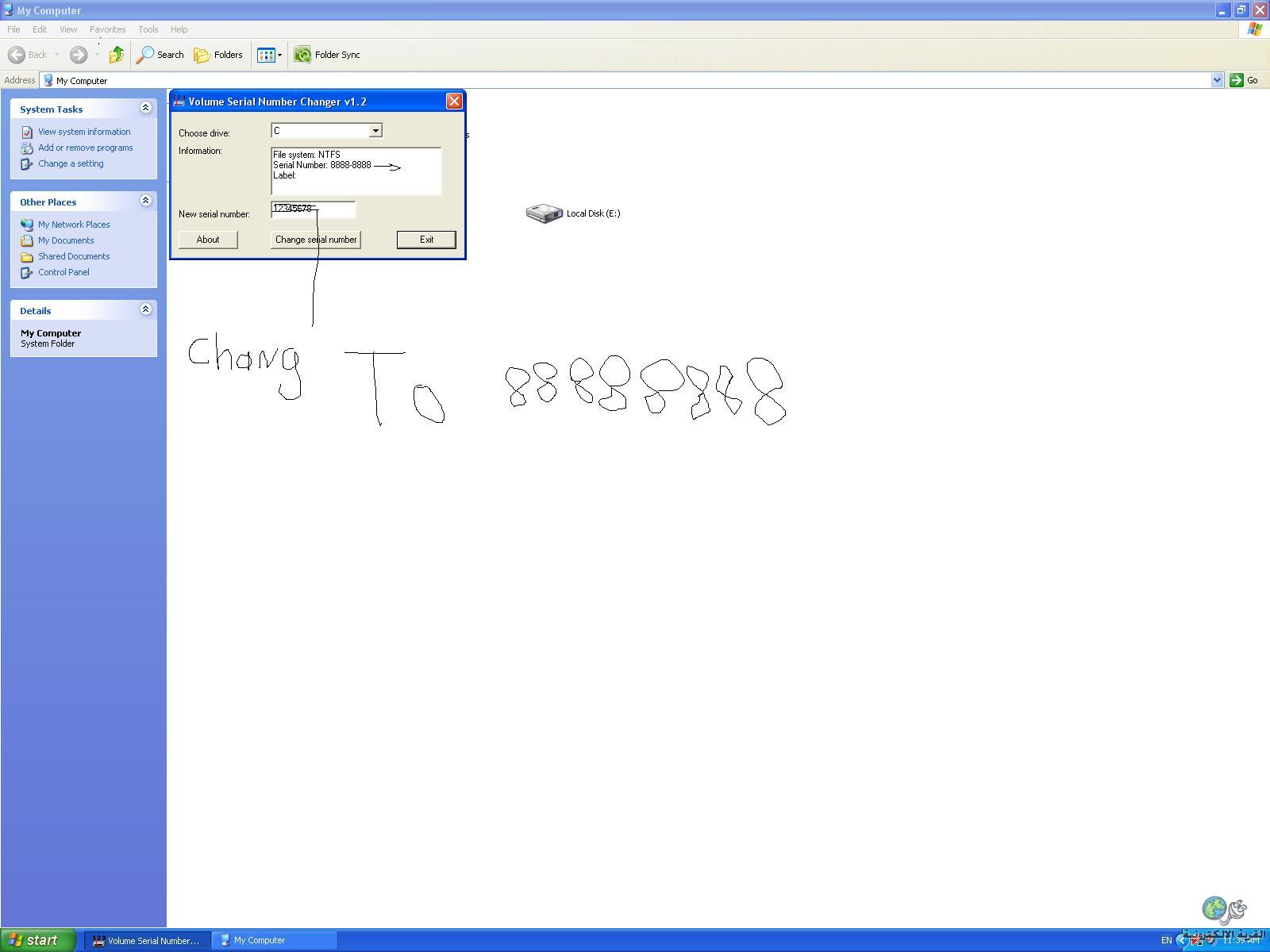The image size is (1270, 952).
Task: Collapse the System Tasks panel
Action: coord(145,108)
